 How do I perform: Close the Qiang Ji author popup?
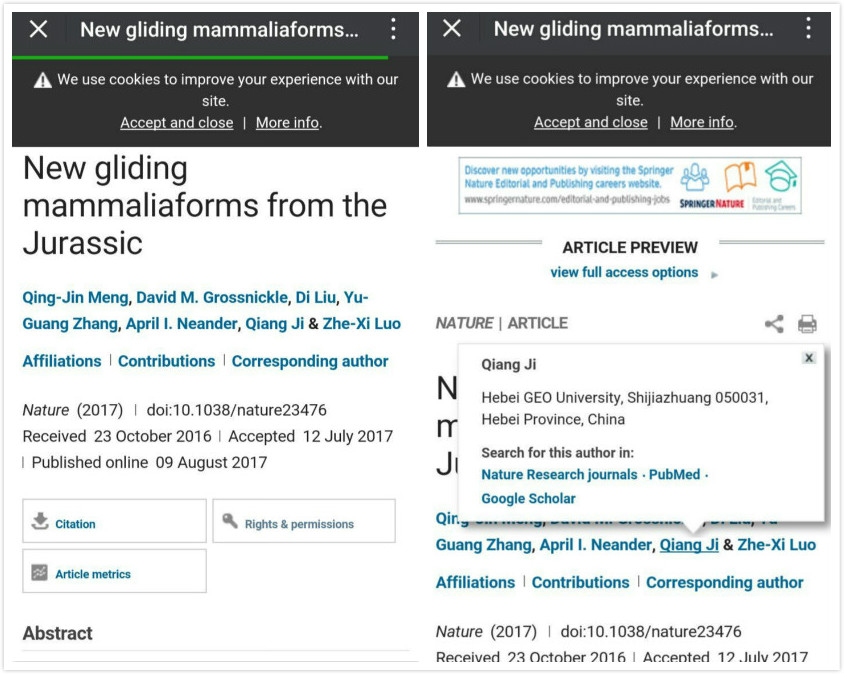click(x=808, y=358)
